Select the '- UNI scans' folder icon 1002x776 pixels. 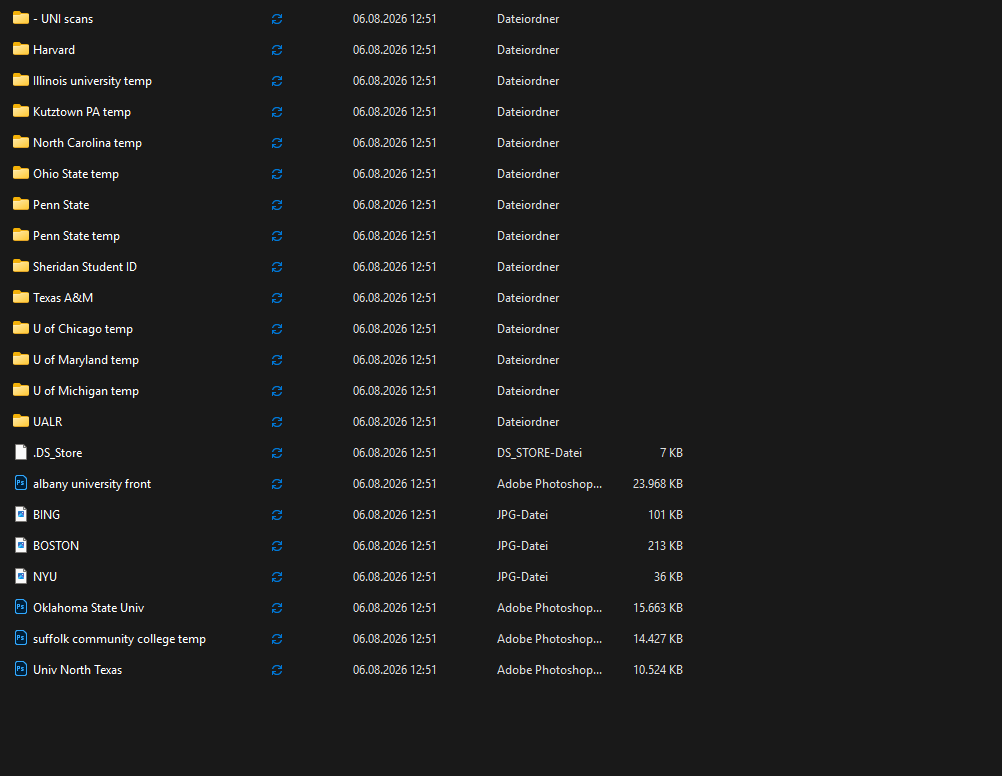pos(20,18)
